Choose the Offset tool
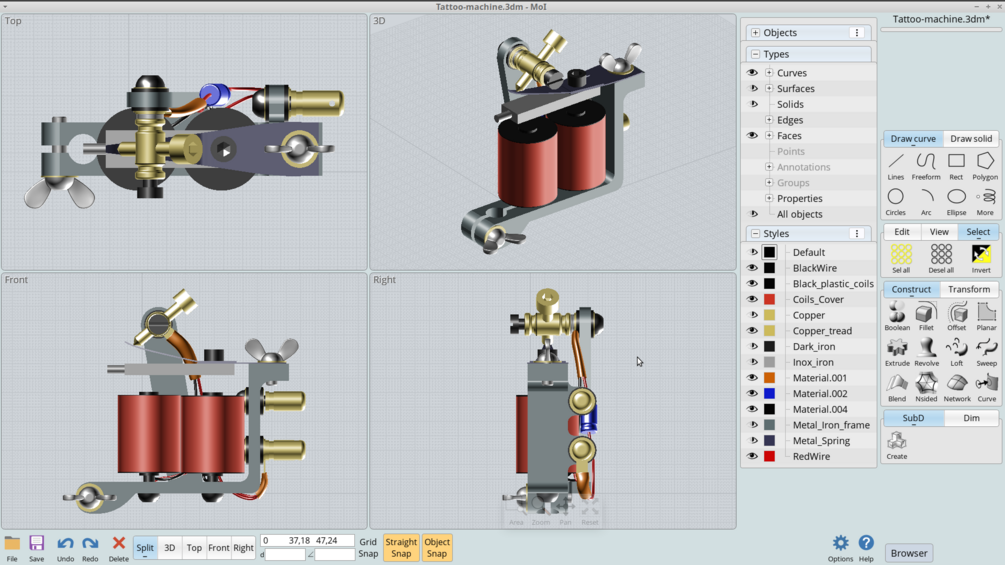 point(957,316)
